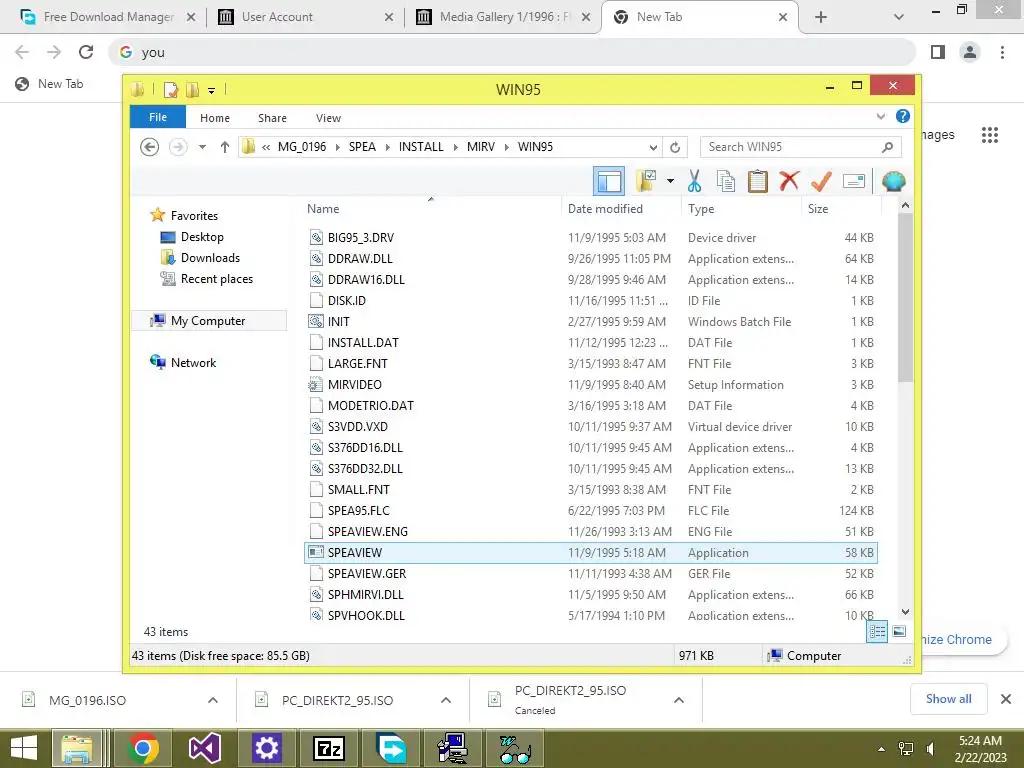Screen dimensions: 1024x768
Task: Click Show all downloads button
Action: pos(948,699)
